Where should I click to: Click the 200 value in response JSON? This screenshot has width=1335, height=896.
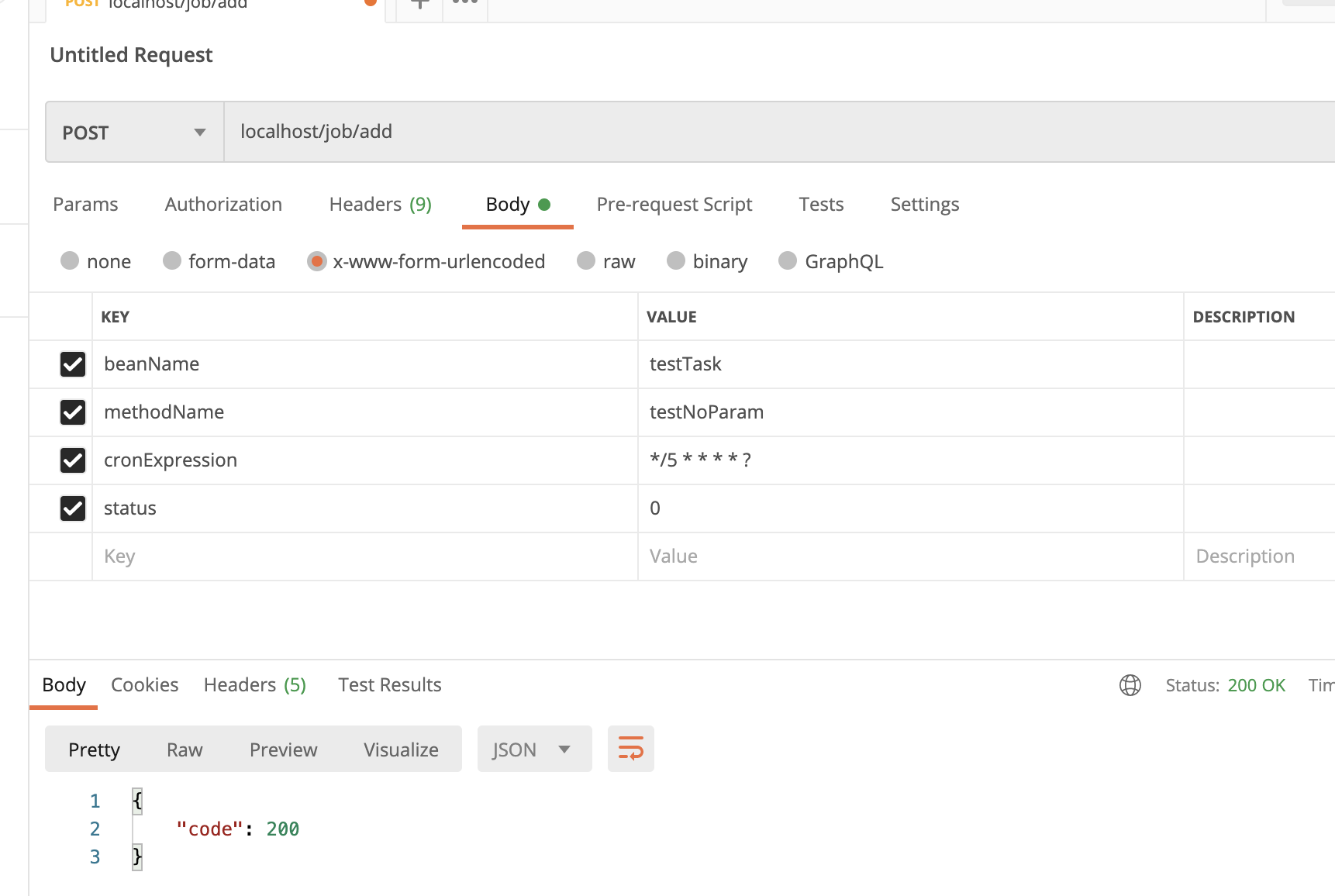(283, 829)
